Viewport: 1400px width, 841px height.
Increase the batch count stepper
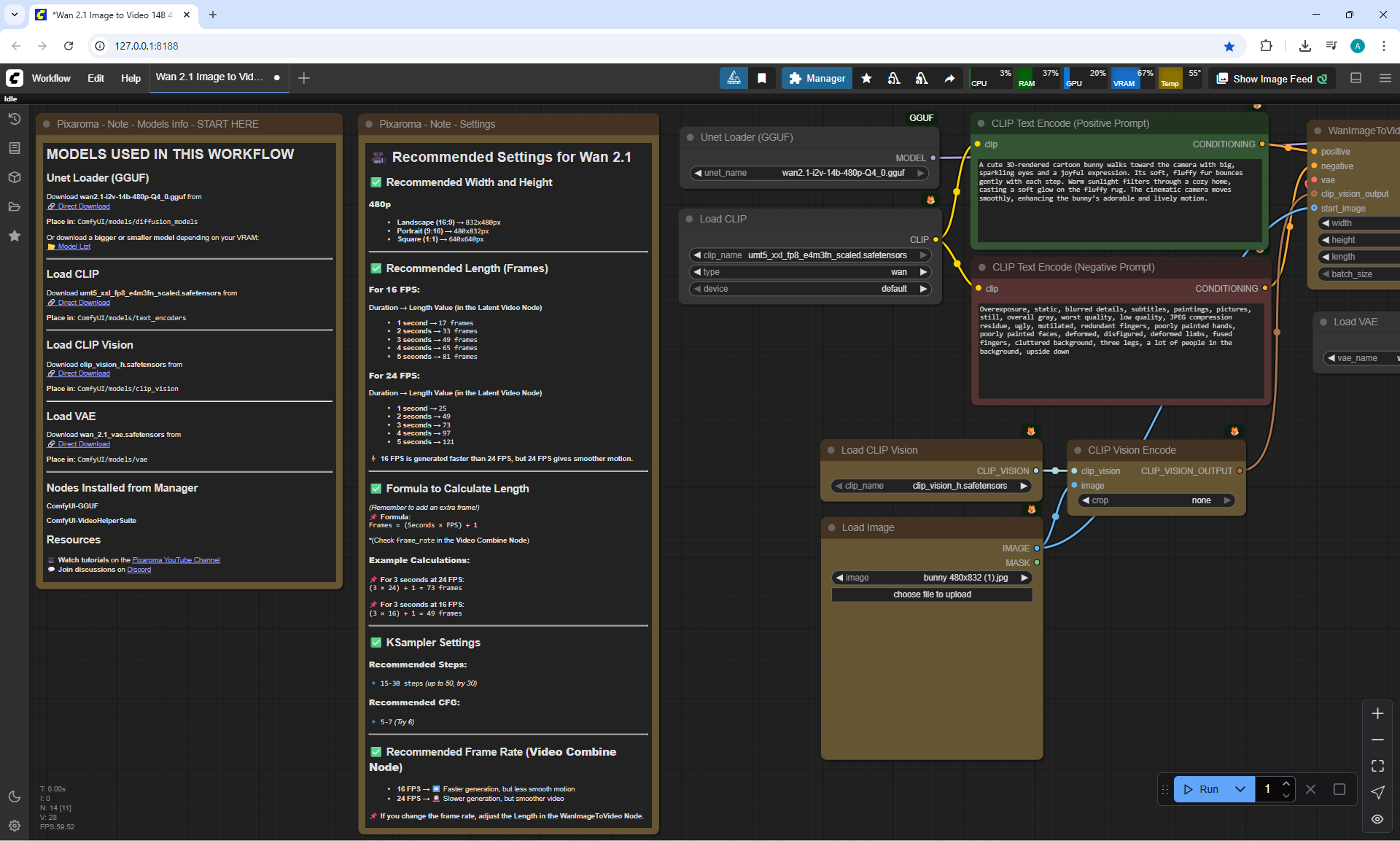point(1286,784)
